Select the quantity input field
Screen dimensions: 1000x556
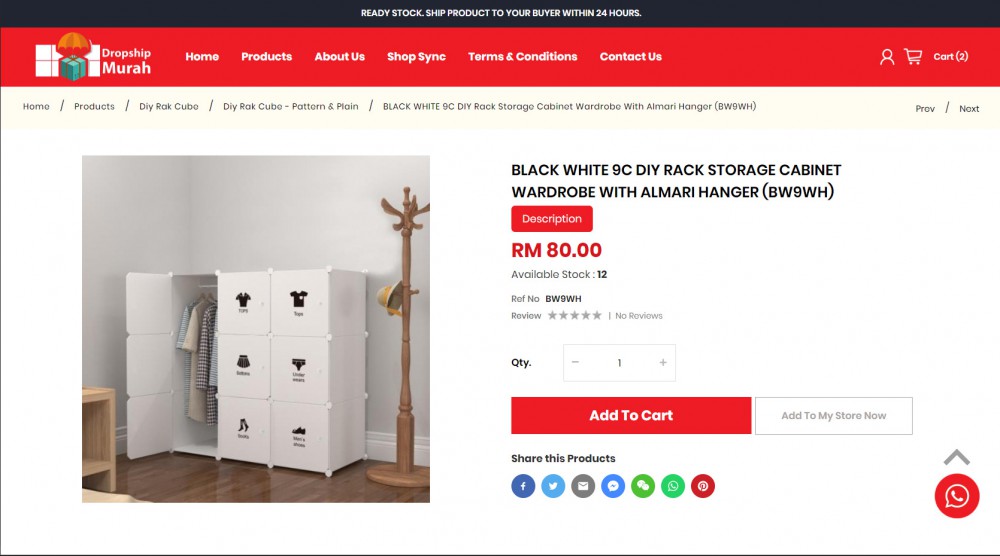(619, 362)
